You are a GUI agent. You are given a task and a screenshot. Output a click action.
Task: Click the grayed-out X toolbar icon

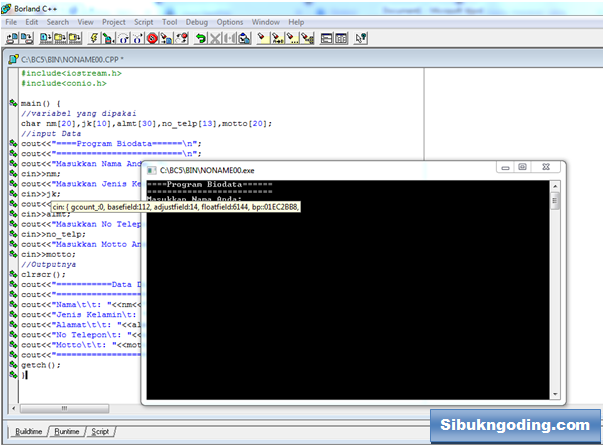(215, 38)
